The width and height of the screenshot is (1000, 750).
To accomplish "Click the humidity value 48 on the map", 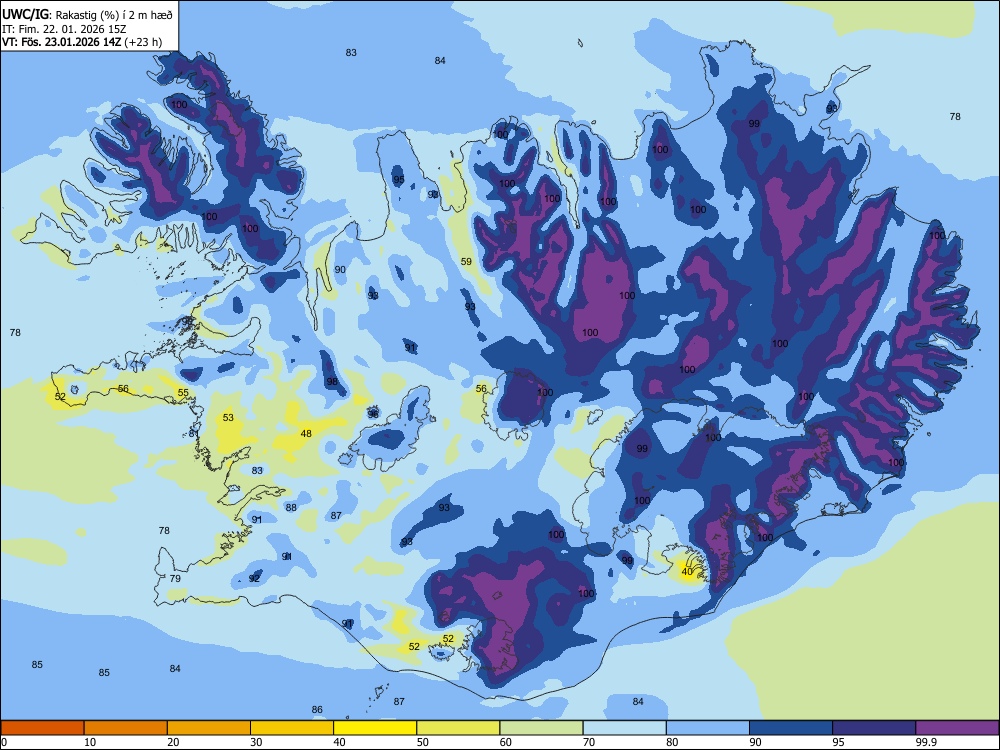I will click(306, 434).
